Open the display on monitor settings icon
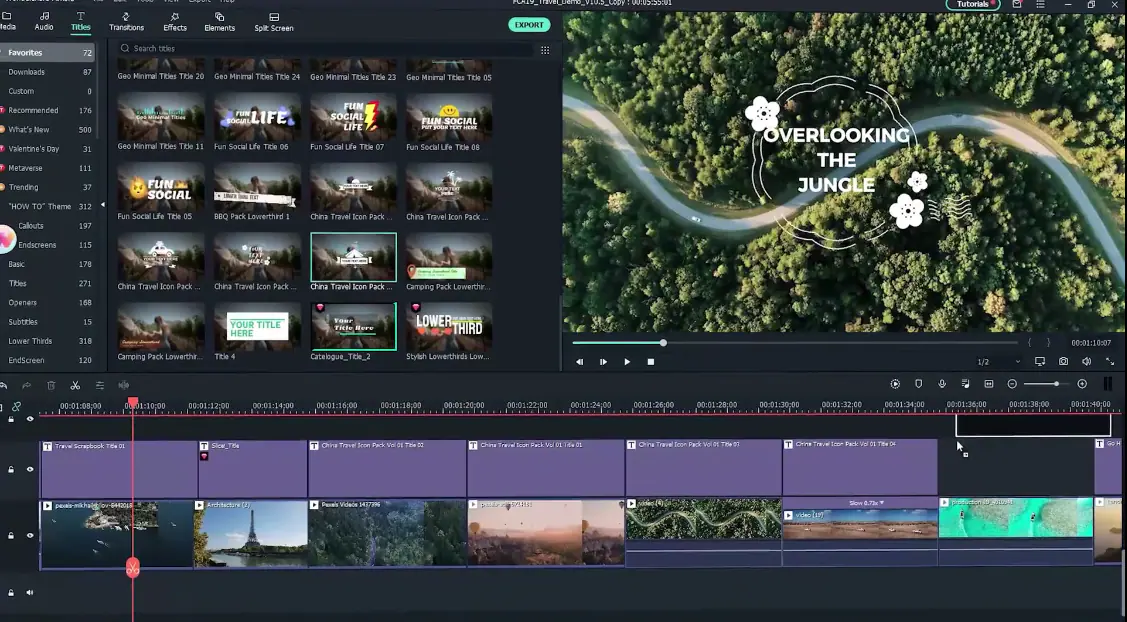The height and width of the screenshot is (622, 1127). pyautogui.click(x=1039, y=362)
